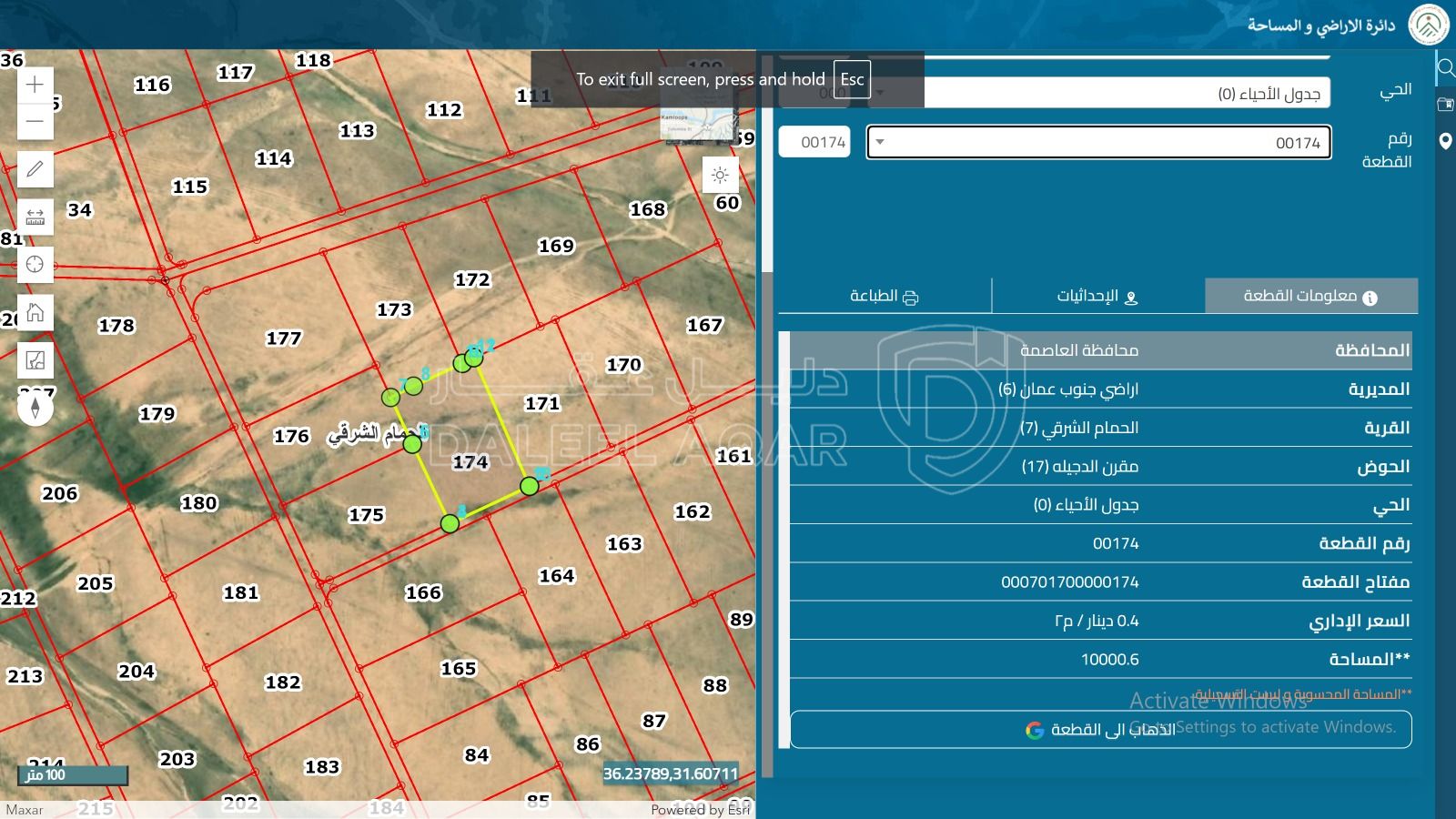
Task: Reset map orientation with compass
Action: pos(35,408)
